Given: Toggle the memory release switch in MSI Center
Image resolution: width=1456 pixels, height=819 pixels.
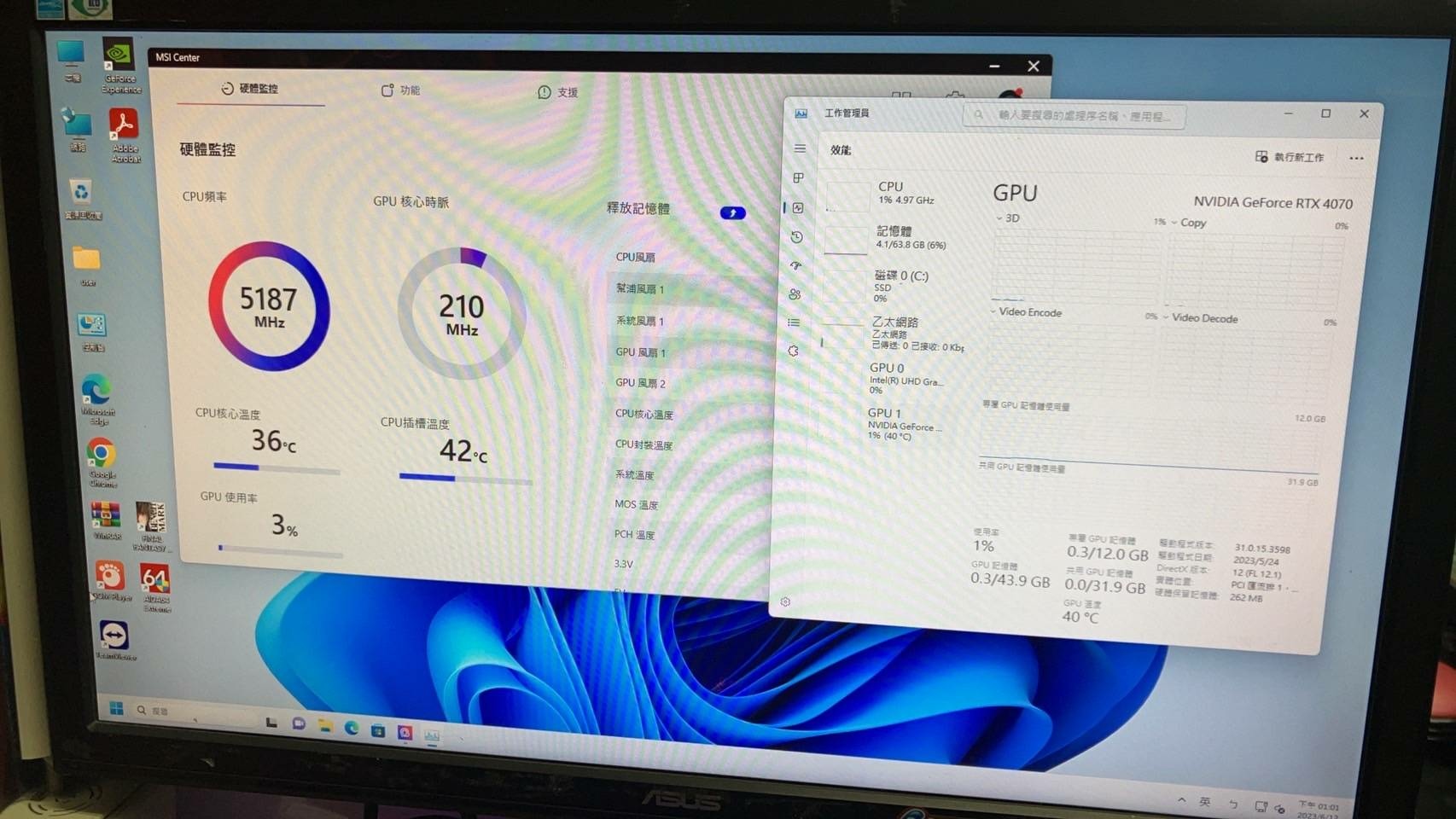Looking at the screenshot, I should pyautogui.click(x=732, y=212).
